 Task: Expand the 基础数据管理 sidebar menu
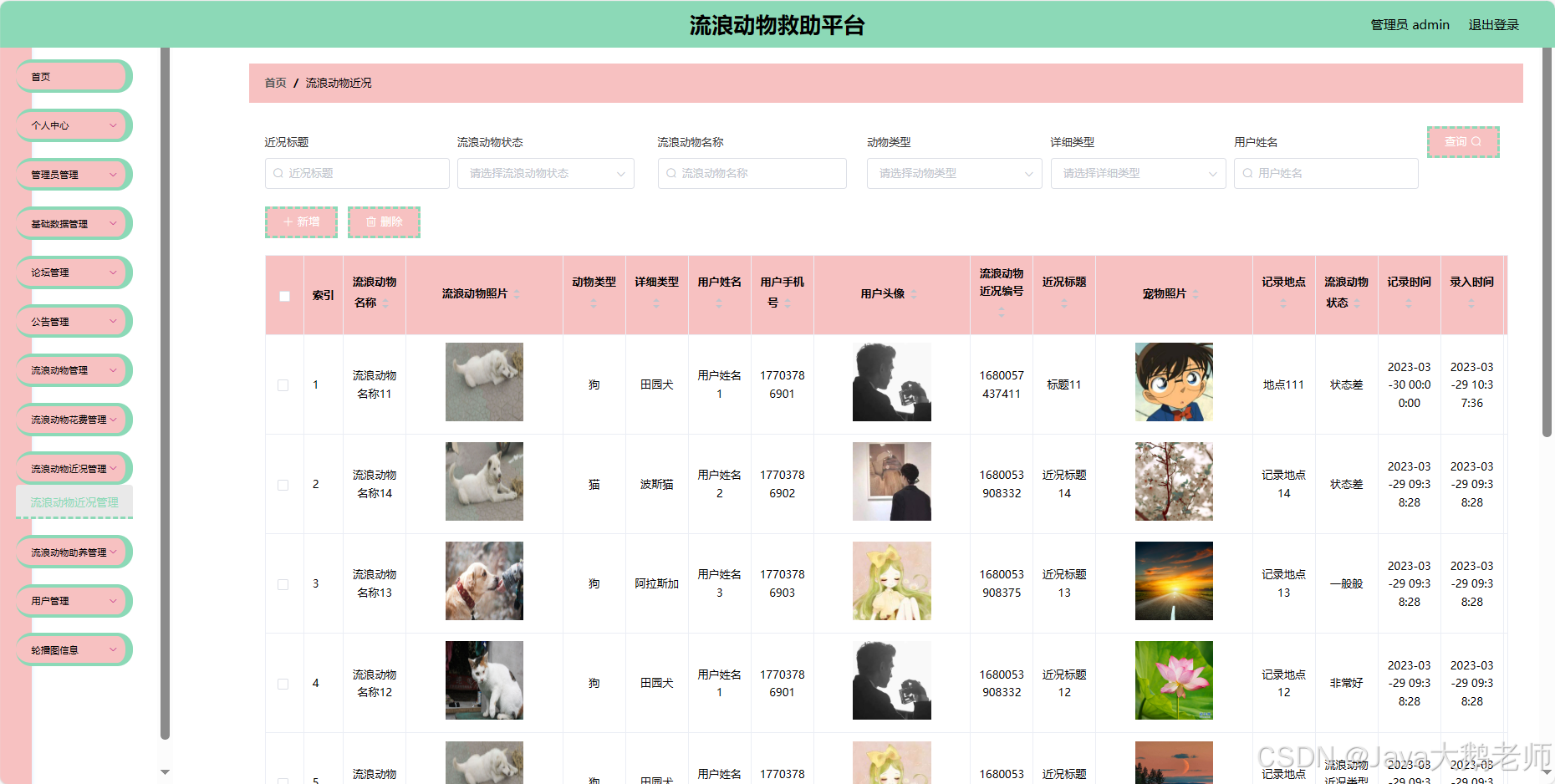74,224
